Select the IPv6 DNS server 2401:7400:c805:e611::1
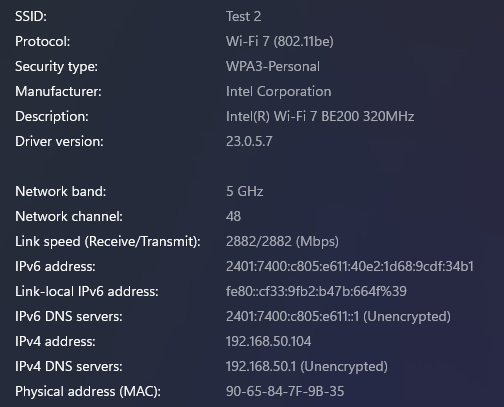This screenshot has height=407, width=504. pos(293,316)
